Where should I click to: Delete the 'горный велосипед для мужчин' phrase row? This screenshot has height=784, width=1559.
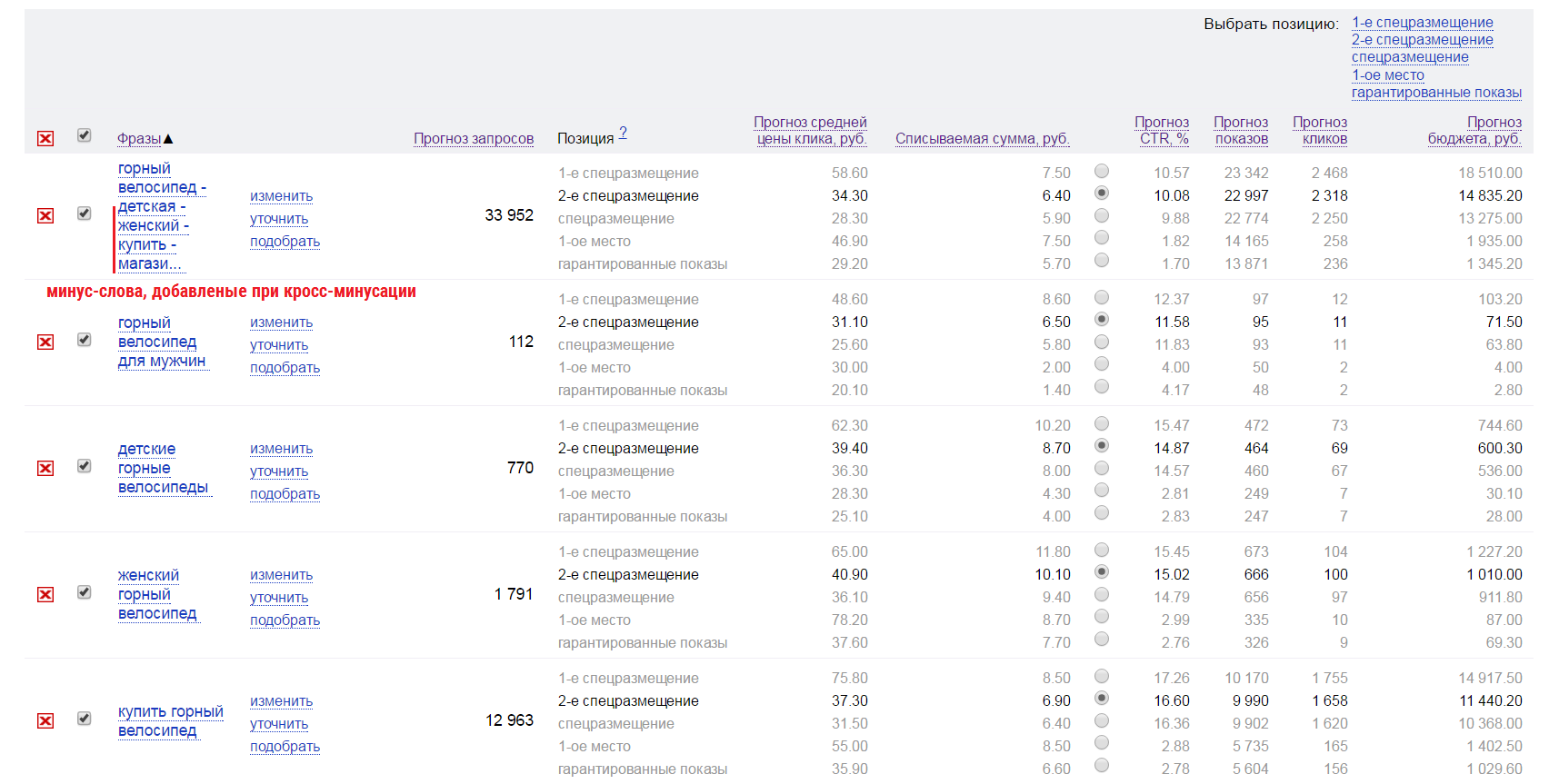45,342
